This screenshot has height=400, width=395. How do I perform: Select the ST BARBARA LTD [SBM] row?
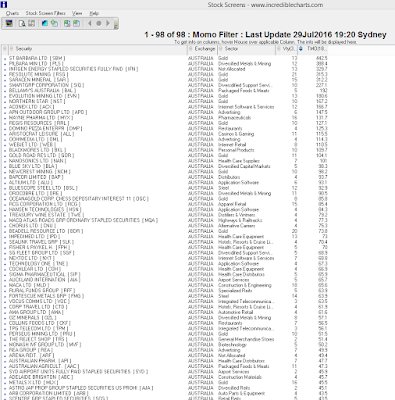[x=165, y=58]
